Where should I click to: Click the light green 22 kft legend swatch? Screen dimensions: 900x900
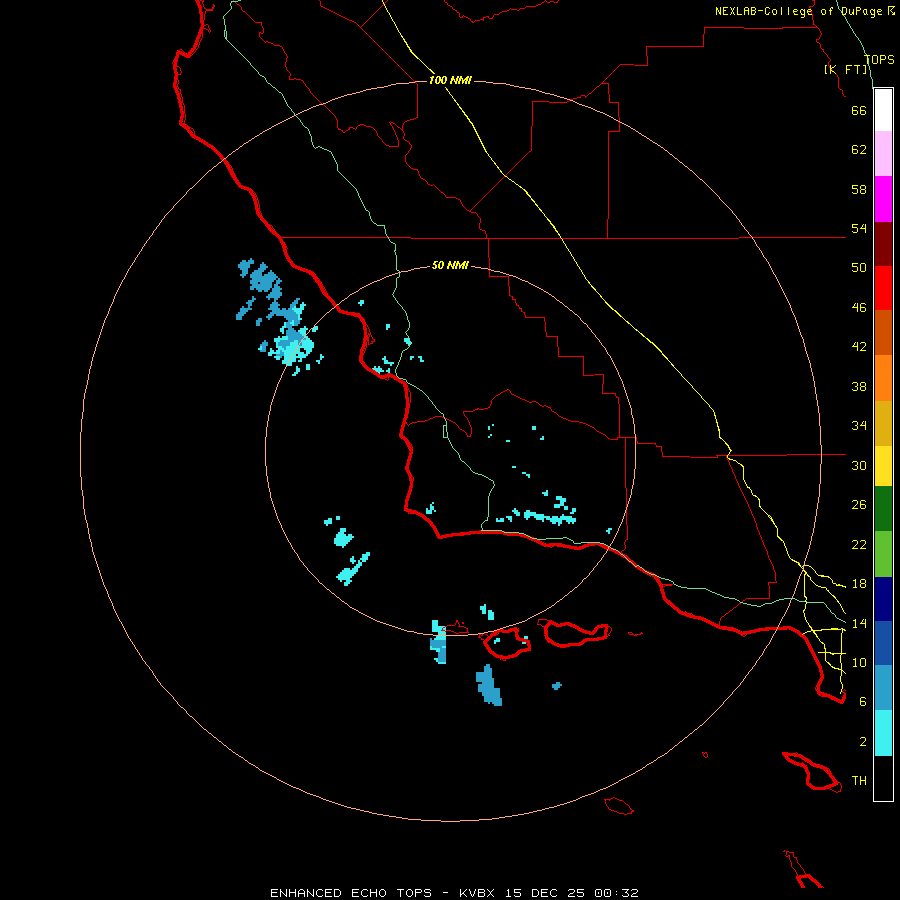tap(883, 554)
